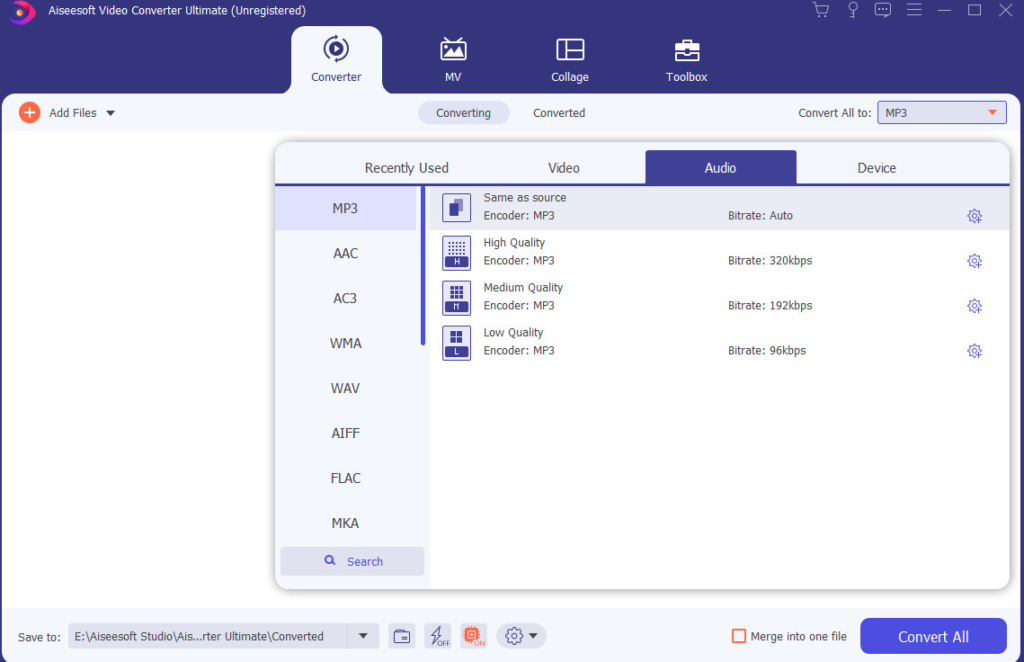Click the Search bar in the format list
The width and height of the screenshot is (1024, 662).
click(x=352, y=561)
